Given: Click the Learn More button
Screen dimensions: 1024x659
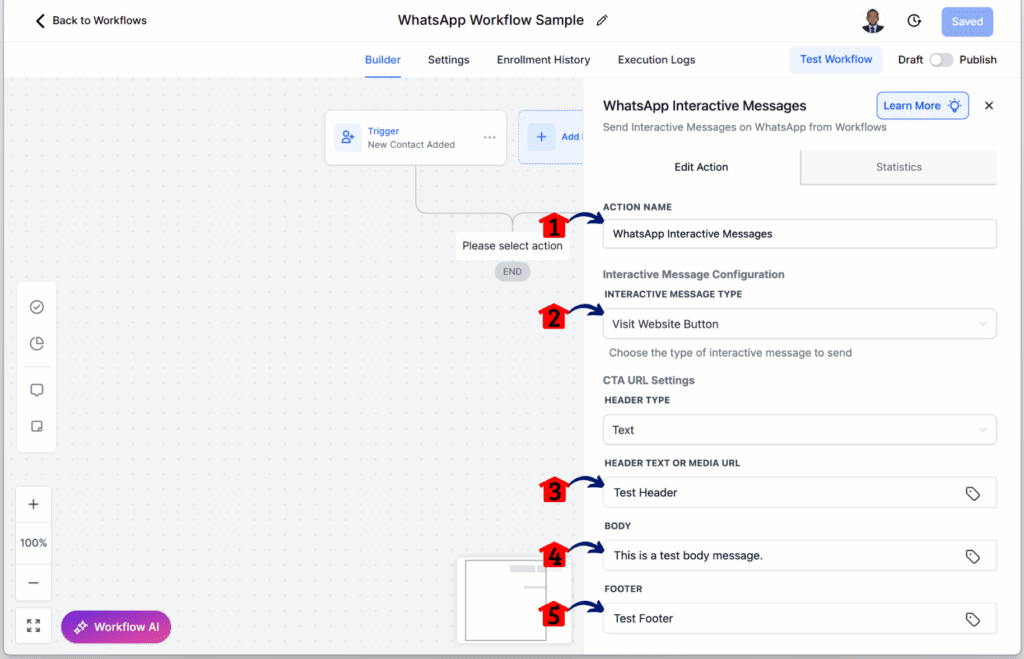Looking at the screenshot, I should [x=922, y=106].
